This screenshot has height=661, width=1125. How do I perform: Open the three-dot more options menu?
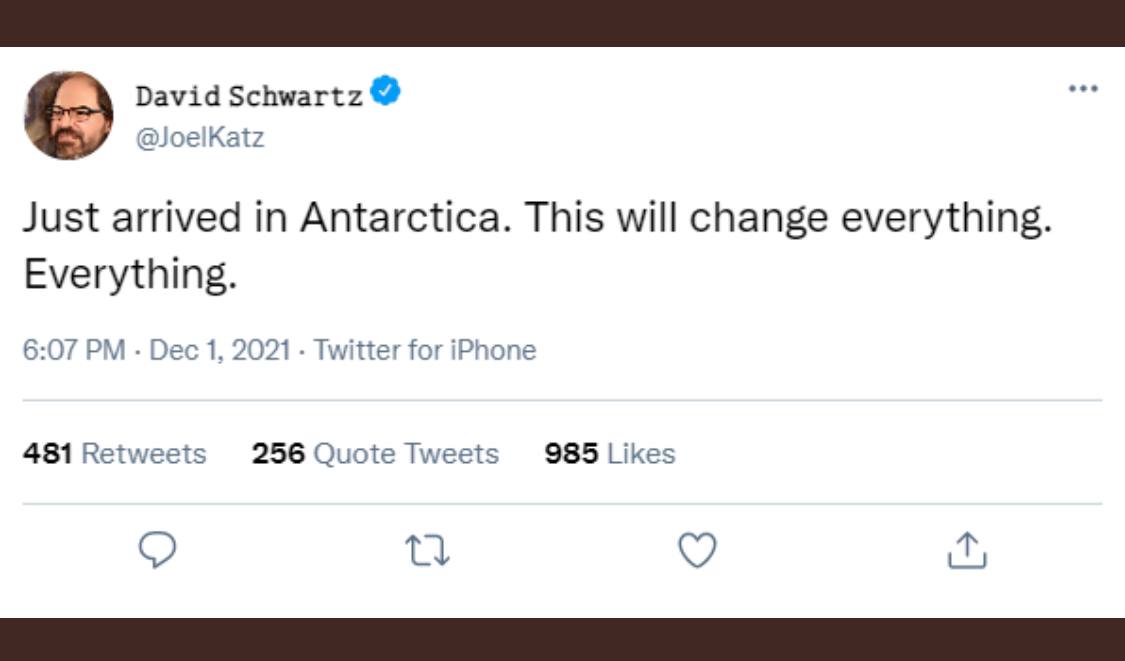(x=1083, y=89)
